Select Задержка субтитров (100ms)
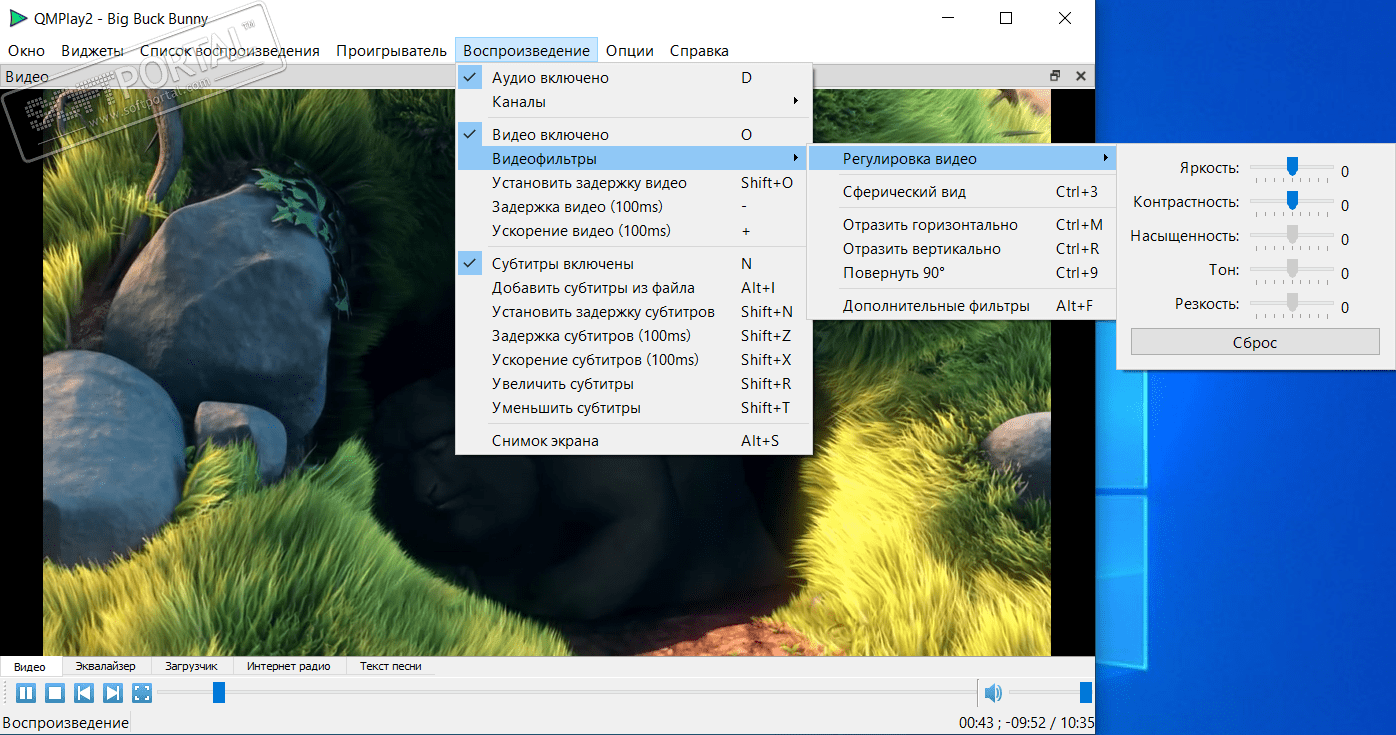 click(x=634, y=336)
